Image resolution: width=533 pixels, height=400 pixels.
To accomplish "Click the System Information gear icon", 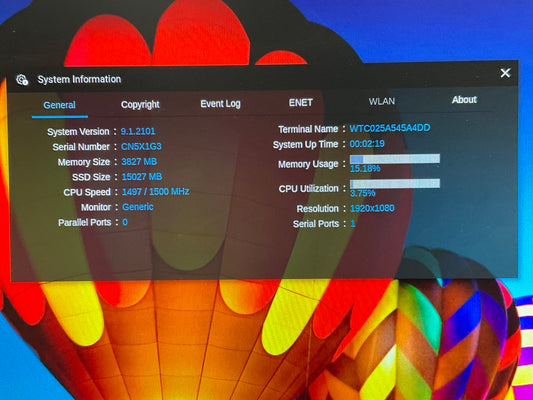I will click(x=22, y=80).
